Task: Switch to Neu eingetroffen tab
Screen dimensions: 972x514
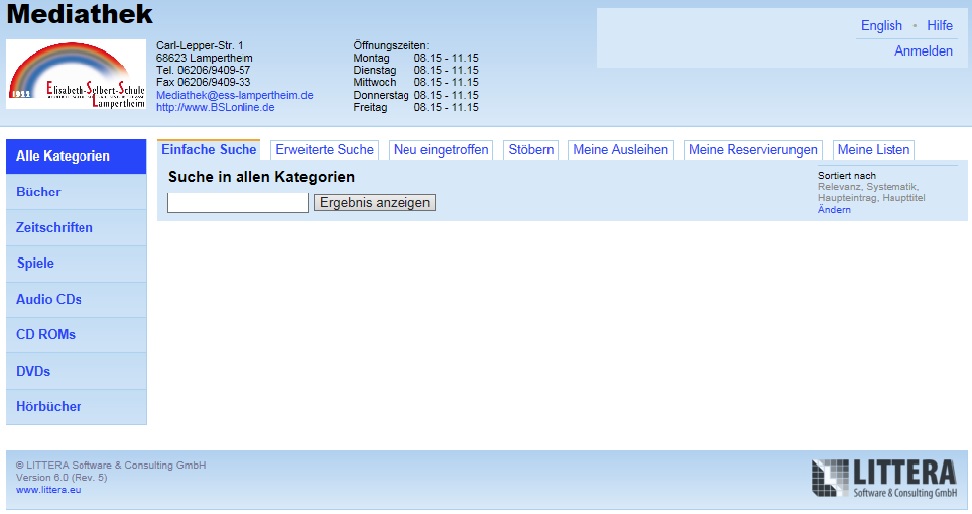Action: pyautogui.click(x=441, y=150)
